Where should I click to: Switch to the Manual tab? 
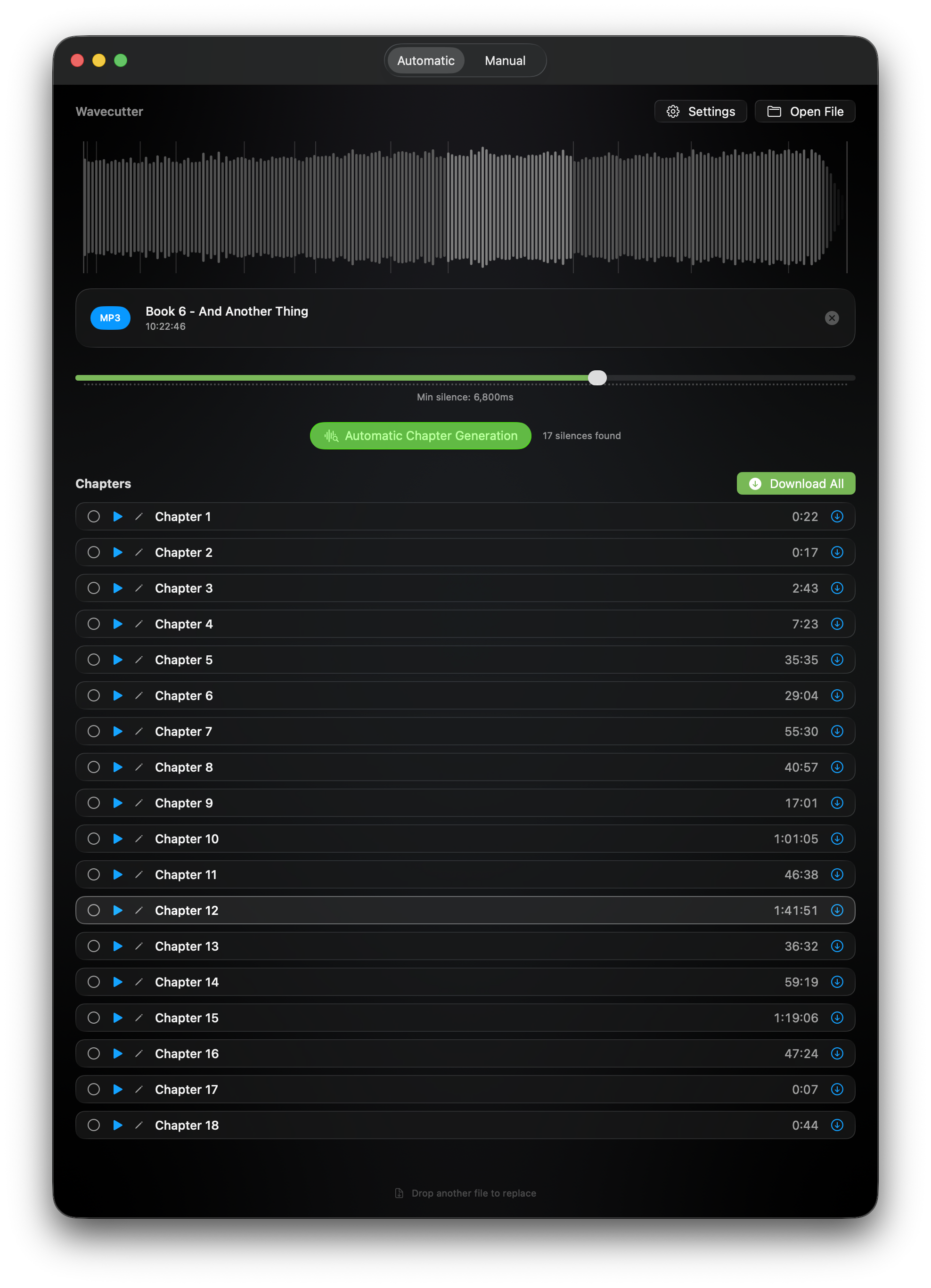(505, 61)
